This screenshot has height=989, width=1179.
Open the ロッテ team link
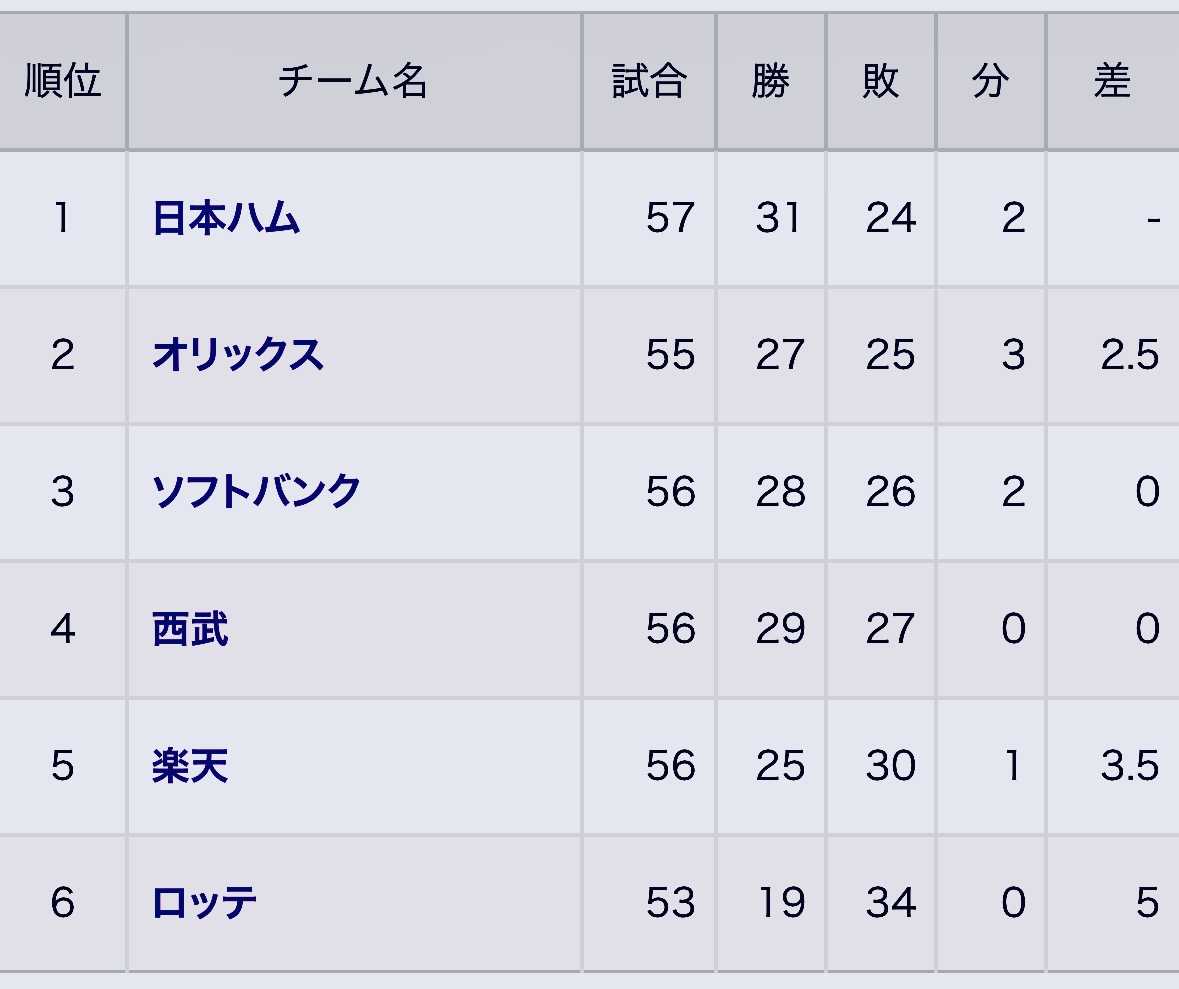(x=205, y=903)
